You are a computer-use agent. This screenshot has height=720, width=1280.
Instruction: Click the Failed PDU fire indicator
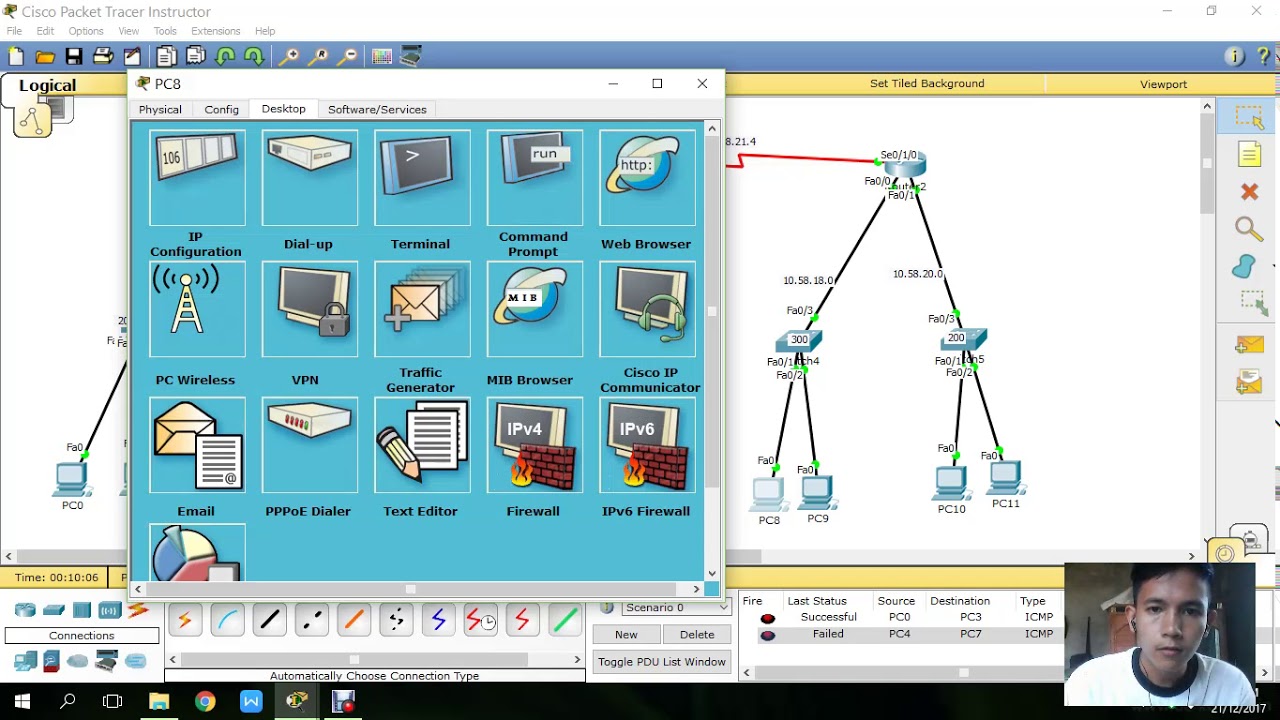coord(767,635)
